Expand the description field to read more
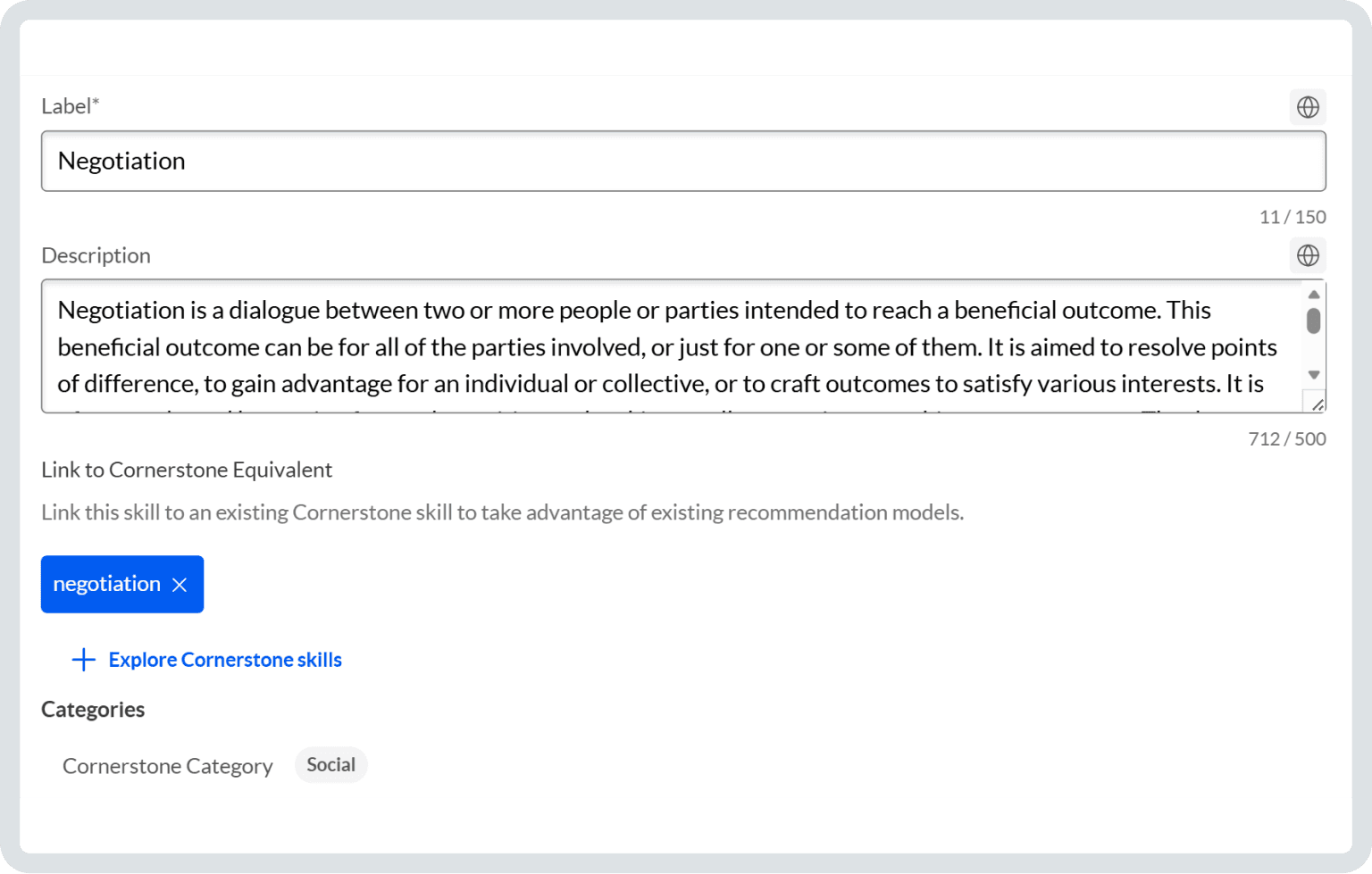 point(1313,375)
